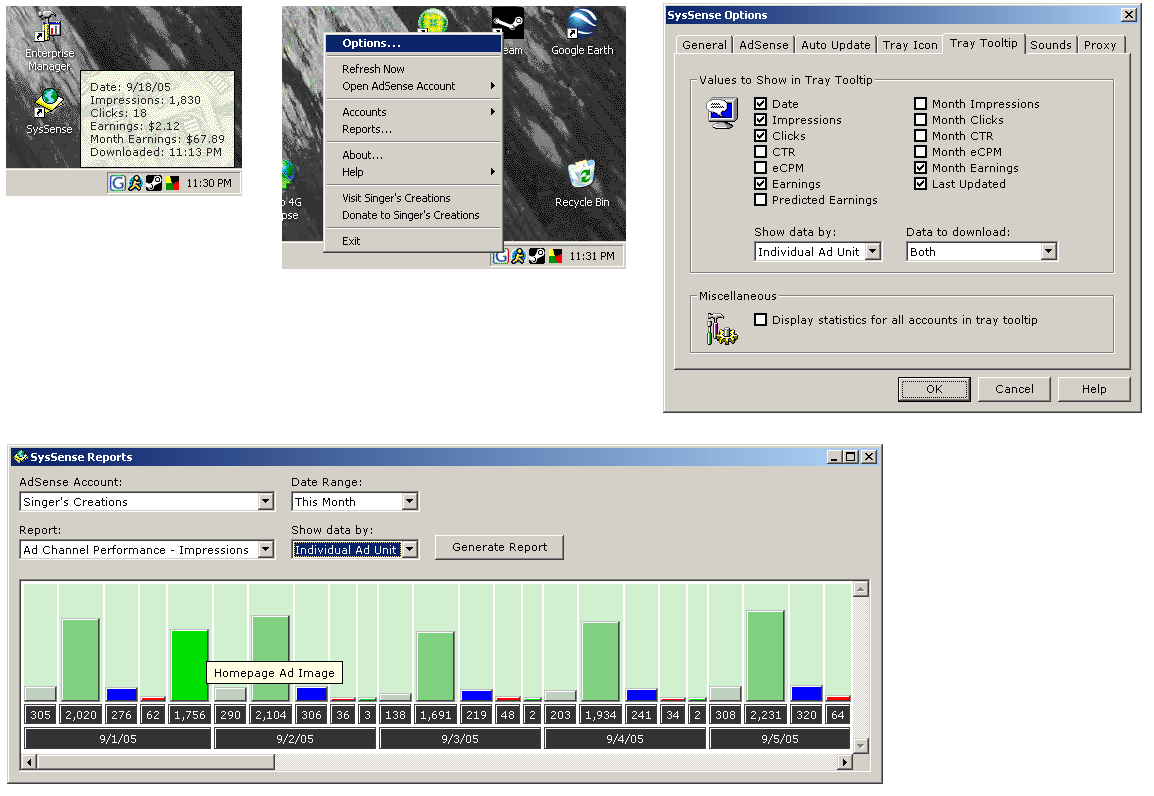
Task: Enable display statistics for all accounts
Action: tap(761, 320)
